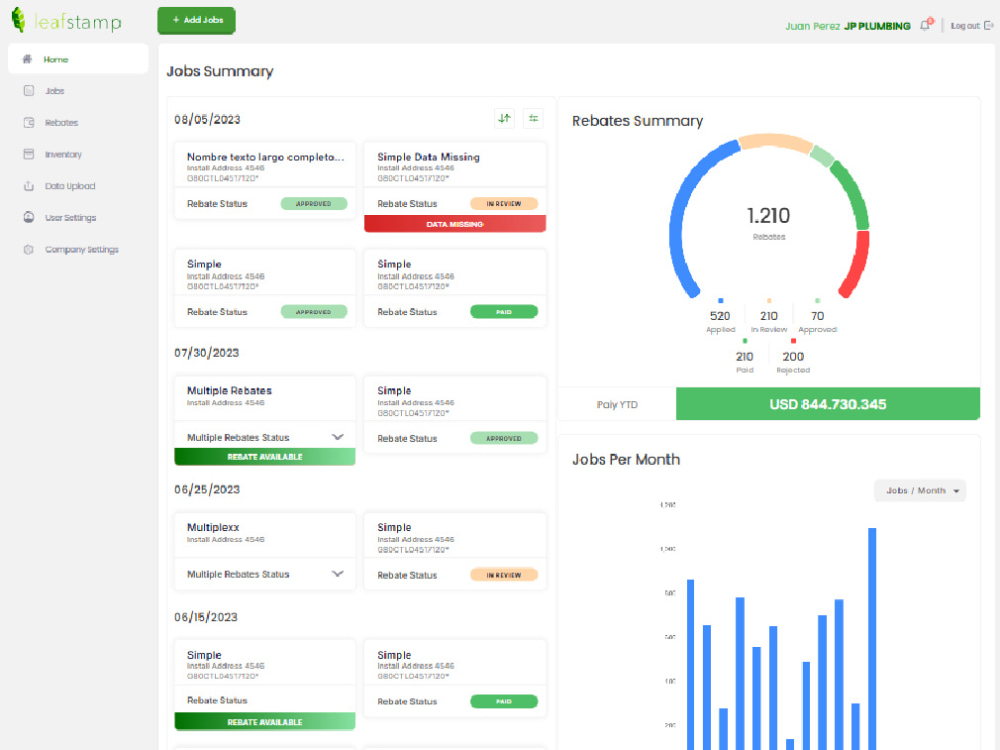1000x750 pixels.
Task: Click the 06/15/2023 date heading
Action: tap(205, 617)
